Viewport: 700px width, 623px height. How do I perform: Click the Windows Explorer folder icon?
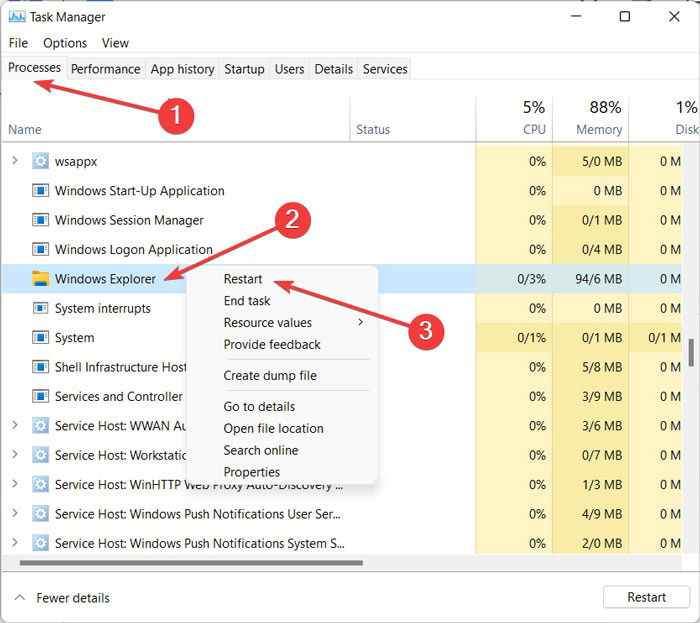[x=40, y=278]
